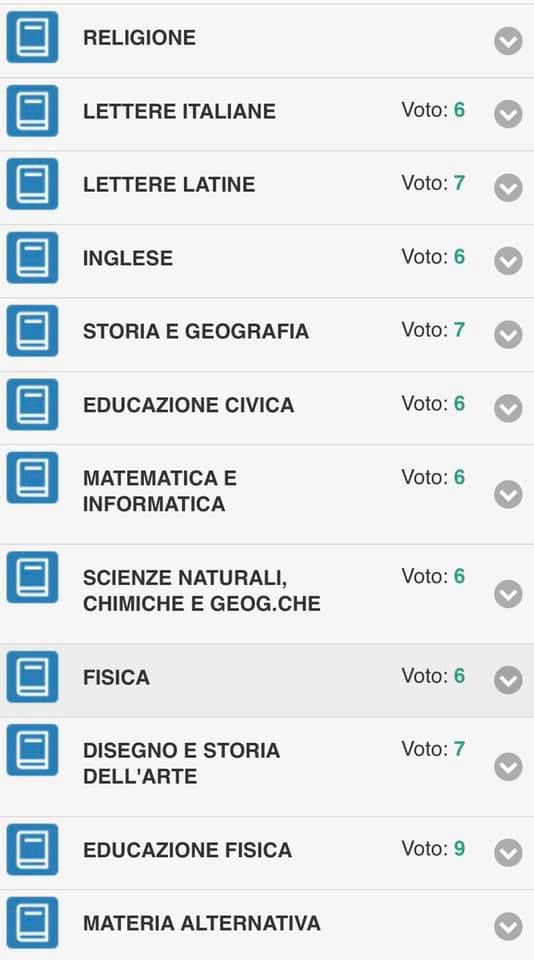Click the Voto 9 grade for EDUCAZIONE FISICA
The height and width of the screenshot is (960, 534).
click(433, 849)
